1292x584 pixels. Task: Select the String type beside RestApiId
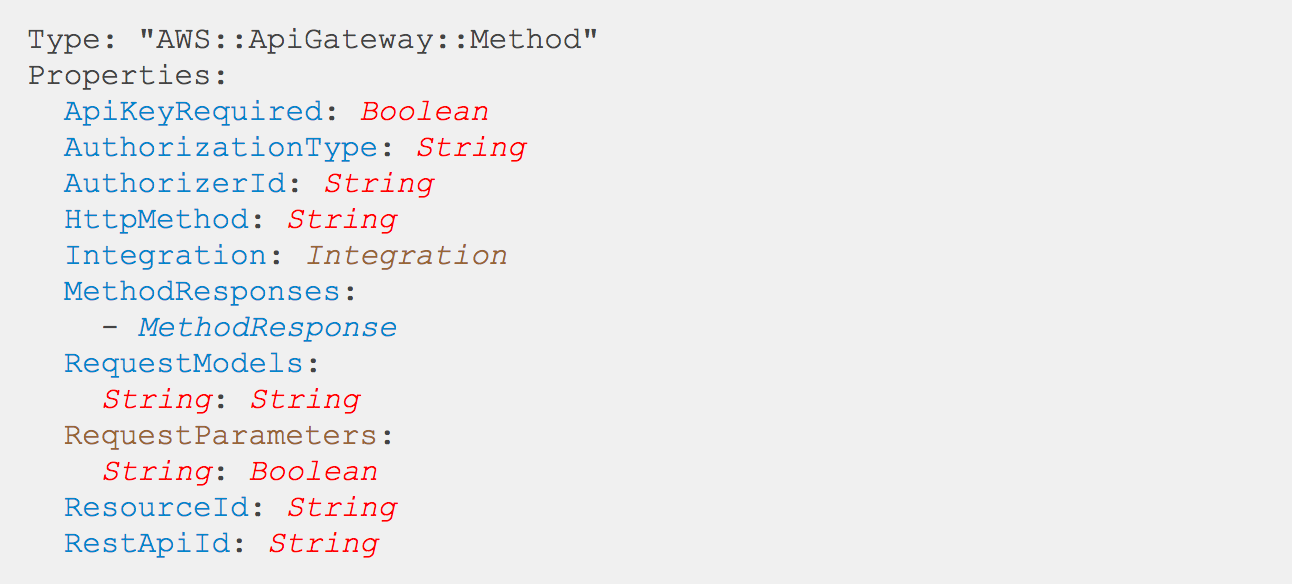coord(323,543)
